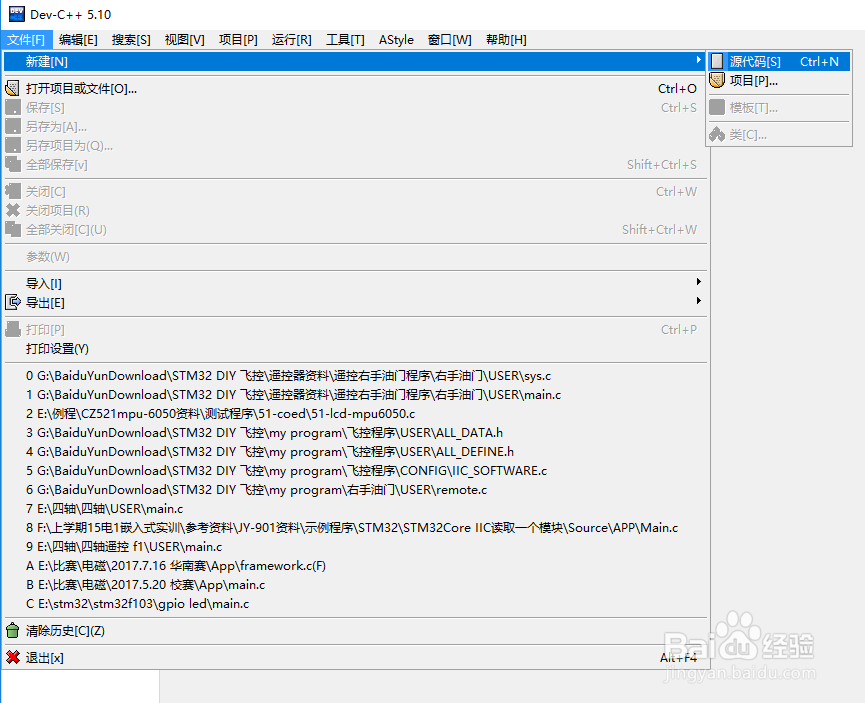Click the icon beside 另存项目为(Q)...
865x703 pixels.
click(x=13, y=145)
